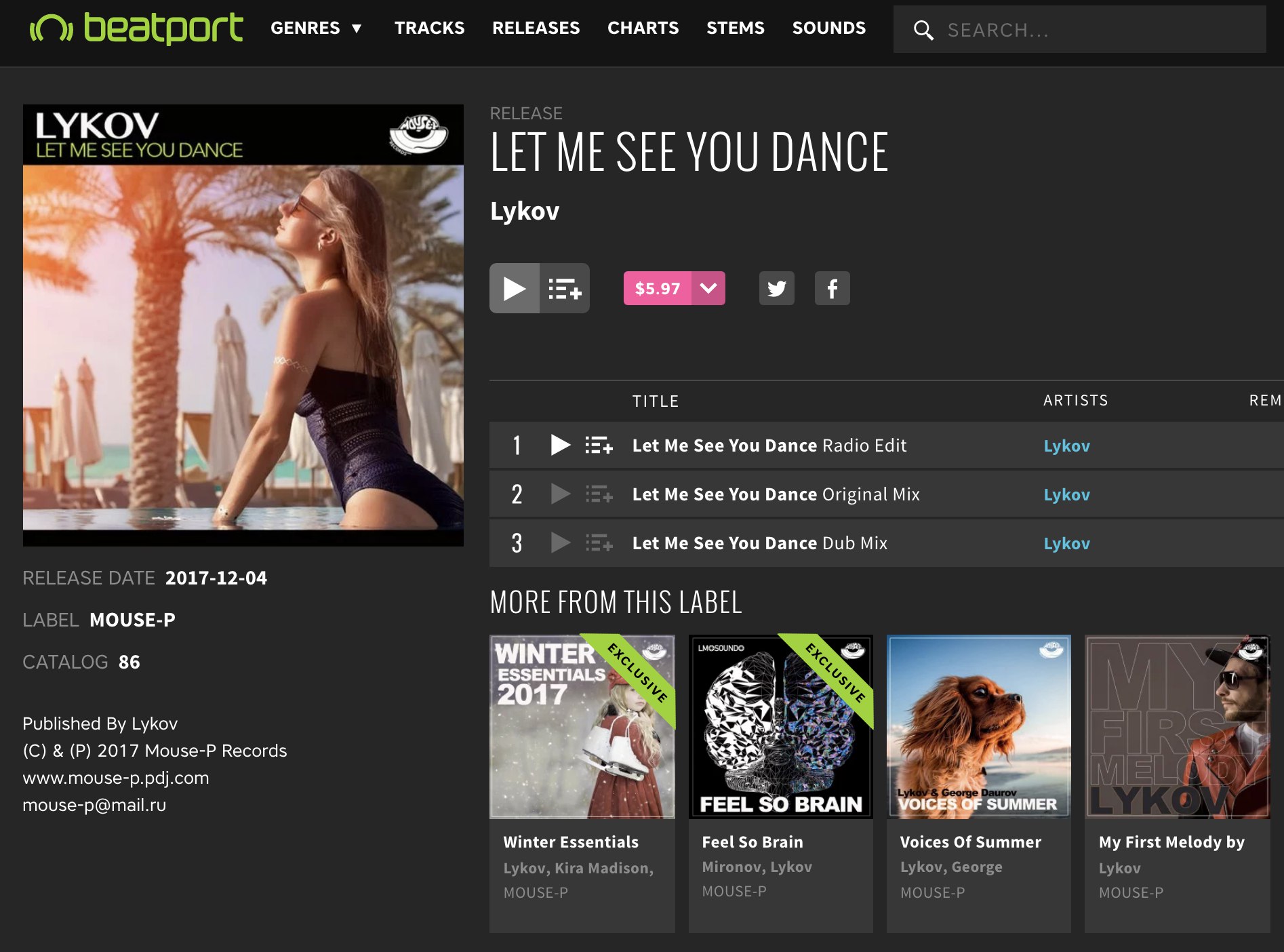Add the Dub Mix to queue
This screenshot has width=1284, height=952.
[x=599, y=542]
